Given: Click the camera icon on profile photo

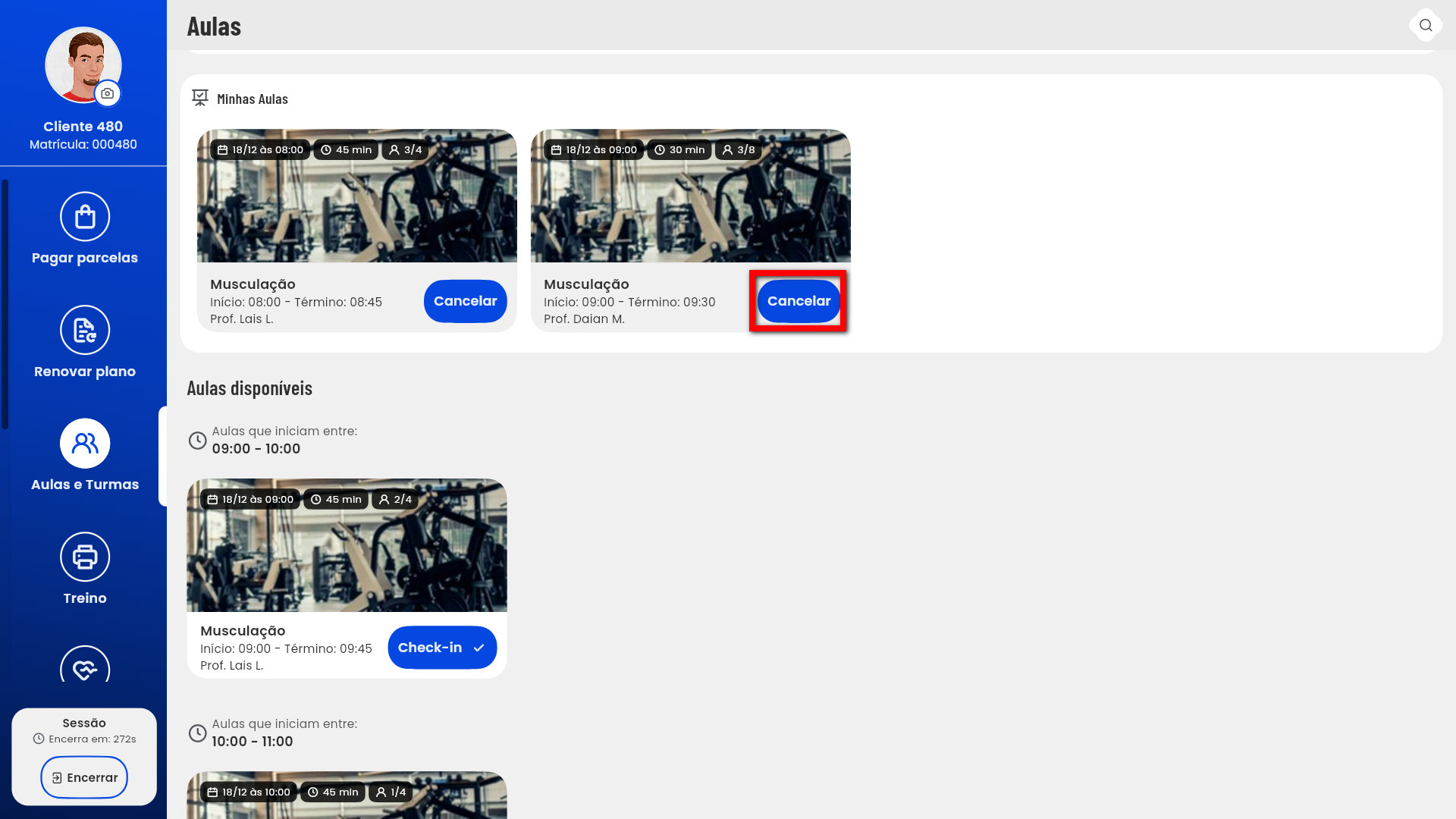Looking at the screenshot, I should pyautogui.click(x=108, y=93).
